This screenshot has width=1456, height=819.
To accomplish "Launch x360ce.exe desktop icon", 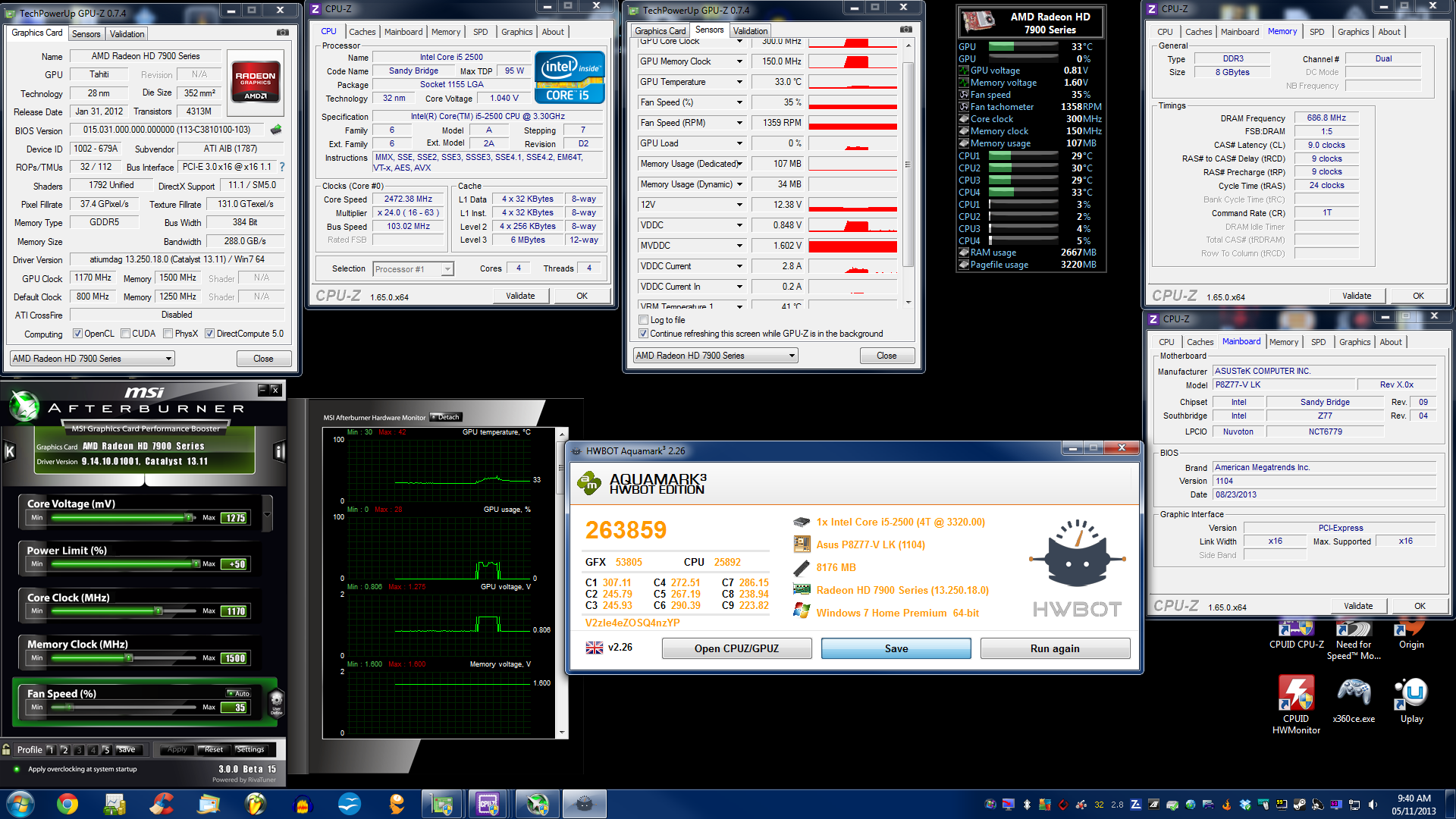I will 1354,699.
